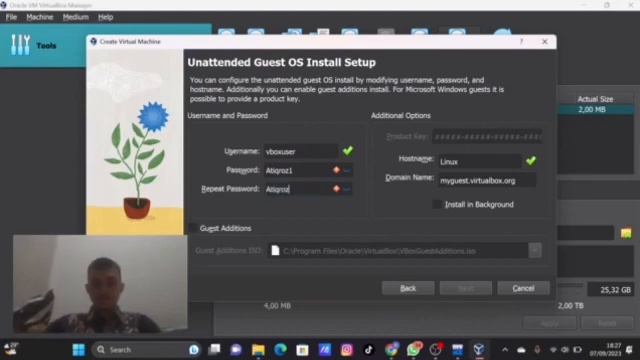
Task: Click the Domain Name input field
Action: tap(487, 180)
